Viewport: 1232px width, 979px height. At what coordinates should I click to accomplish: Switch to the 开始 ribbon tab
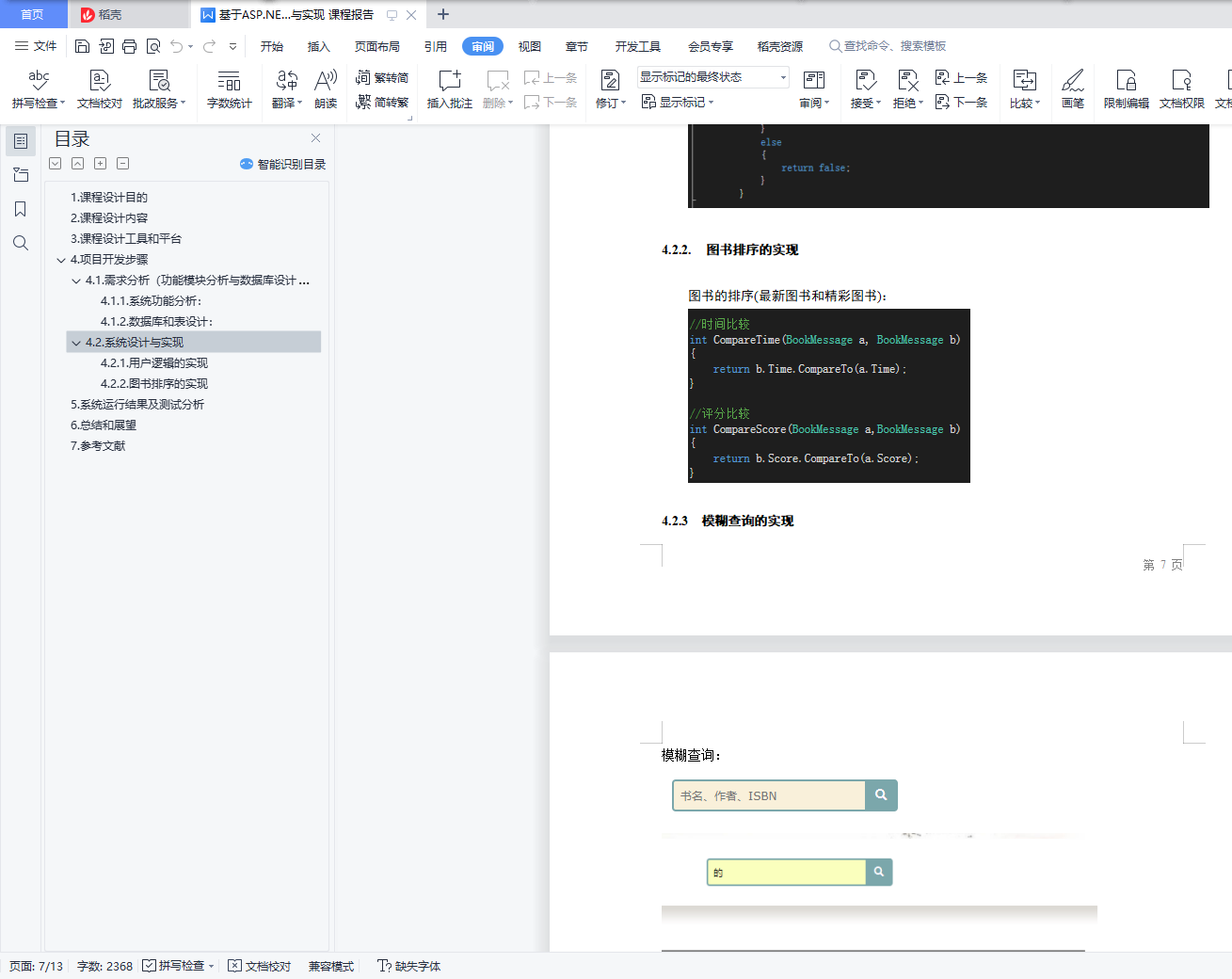(272, 46)
